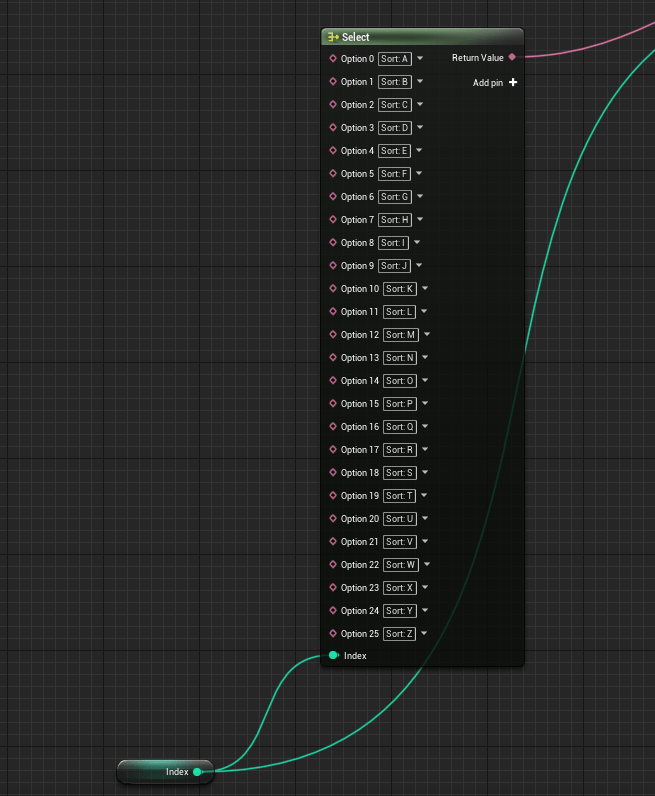Click the Option 18 input pin
The height and width of the screenshot is (796, 655).
(x=334, y=473)
